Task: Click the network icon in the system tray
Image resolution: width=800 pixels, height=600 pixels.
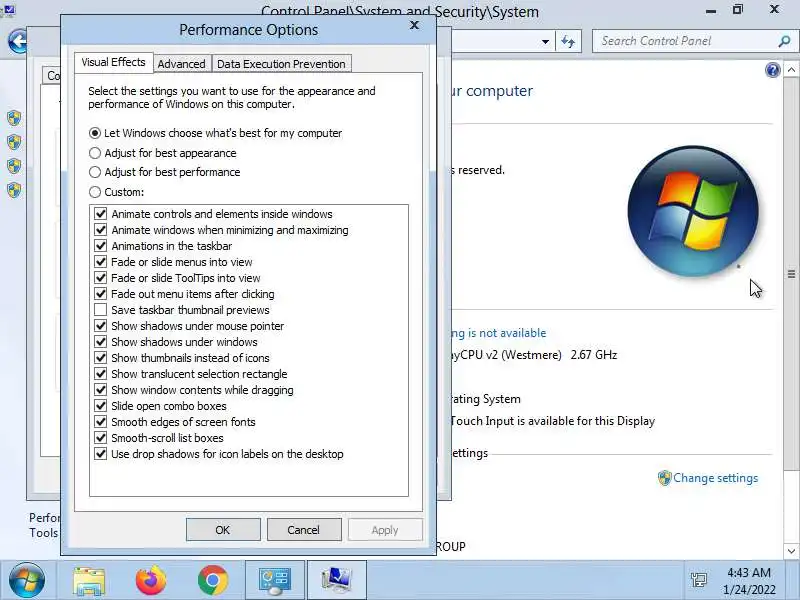Action: click(x=698, y=580)
